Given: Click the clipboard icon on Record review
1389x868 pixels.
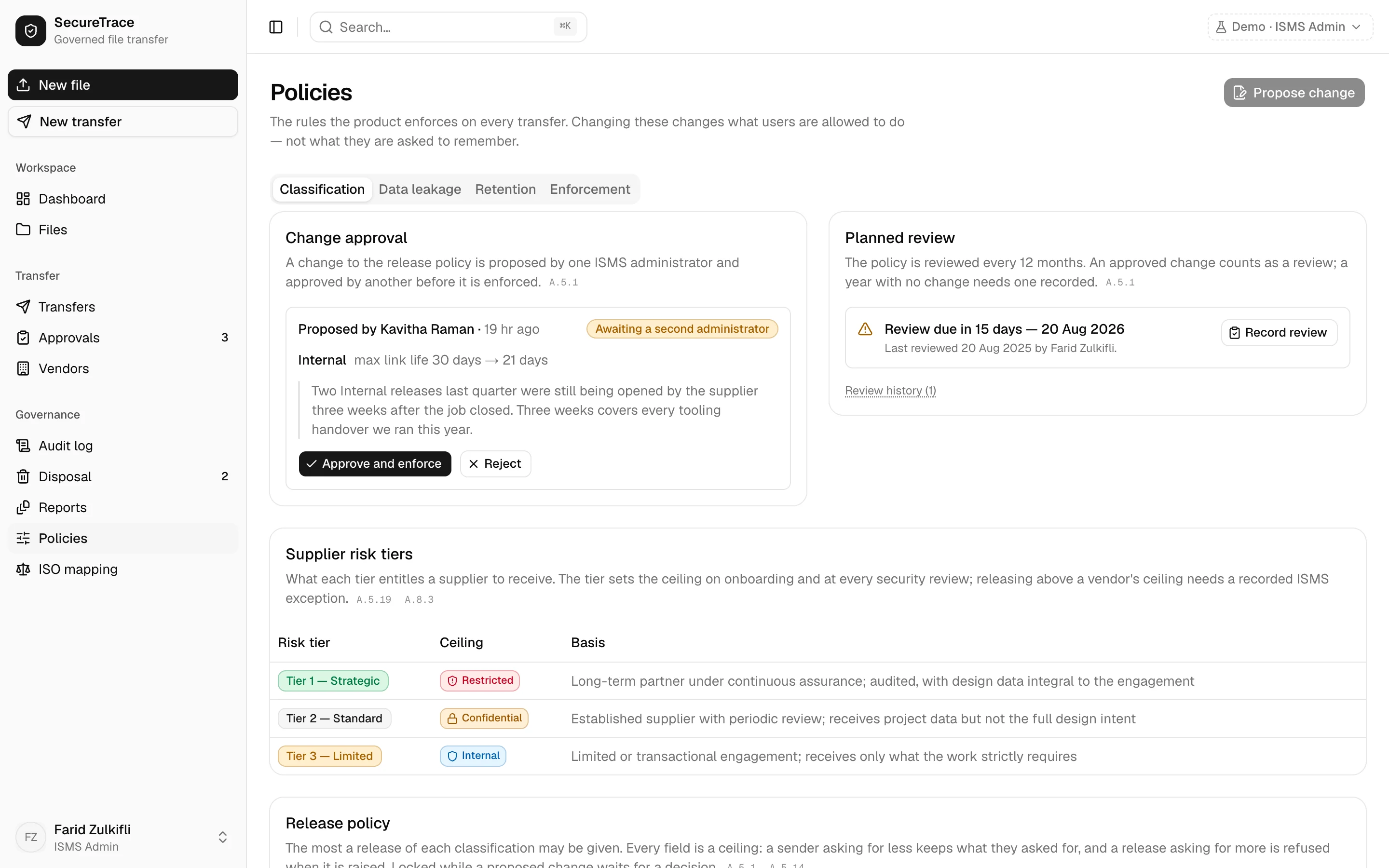Looking at the screenshot, I should [x=1235, y=333].
